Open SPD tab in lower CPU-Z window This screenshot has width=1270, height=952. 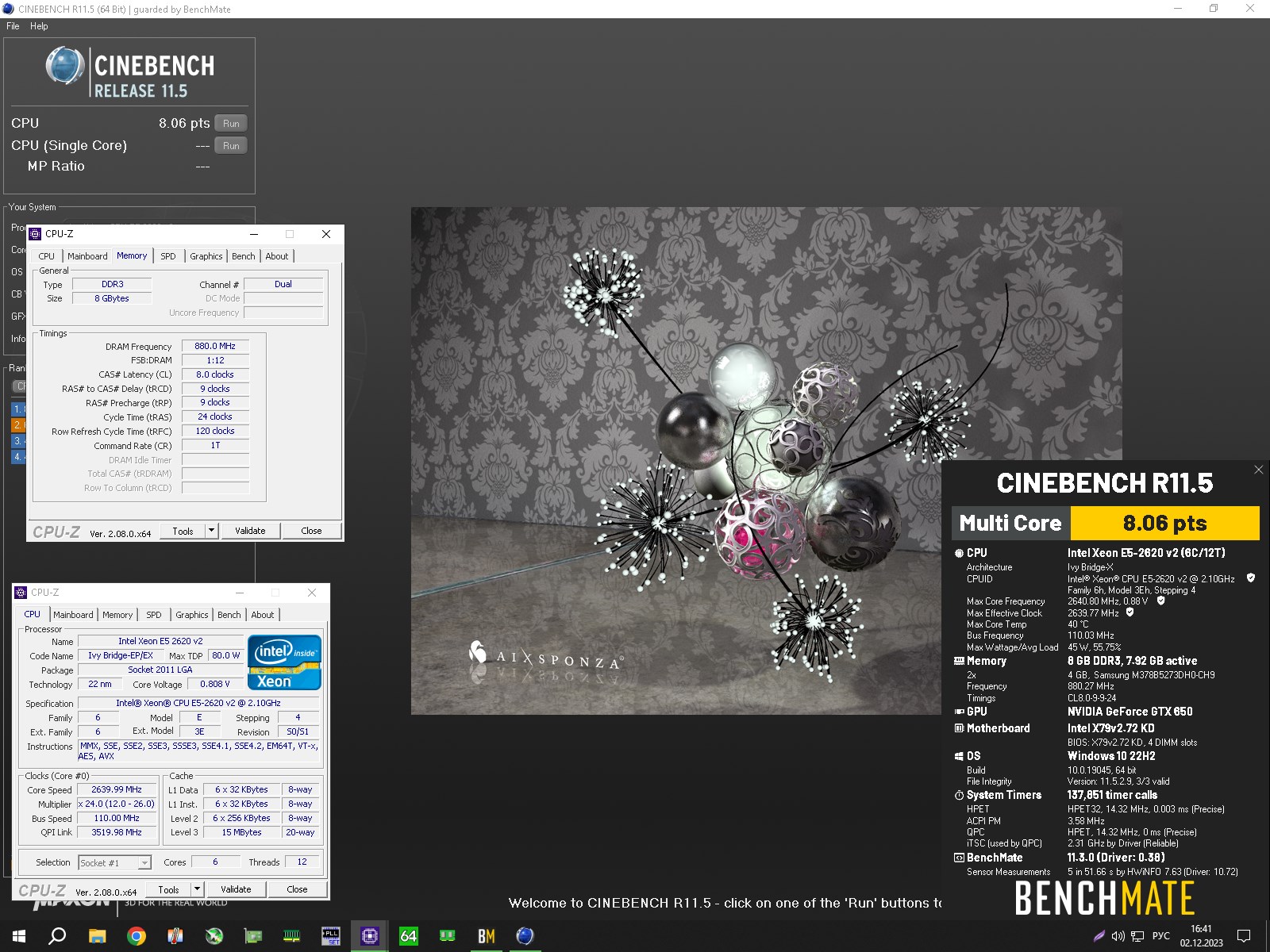pos(154,615)
